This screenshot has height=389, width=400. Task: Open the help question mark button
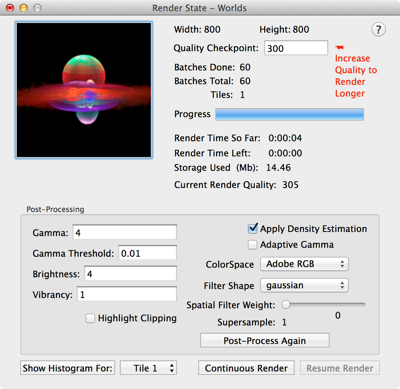(378, 30)
